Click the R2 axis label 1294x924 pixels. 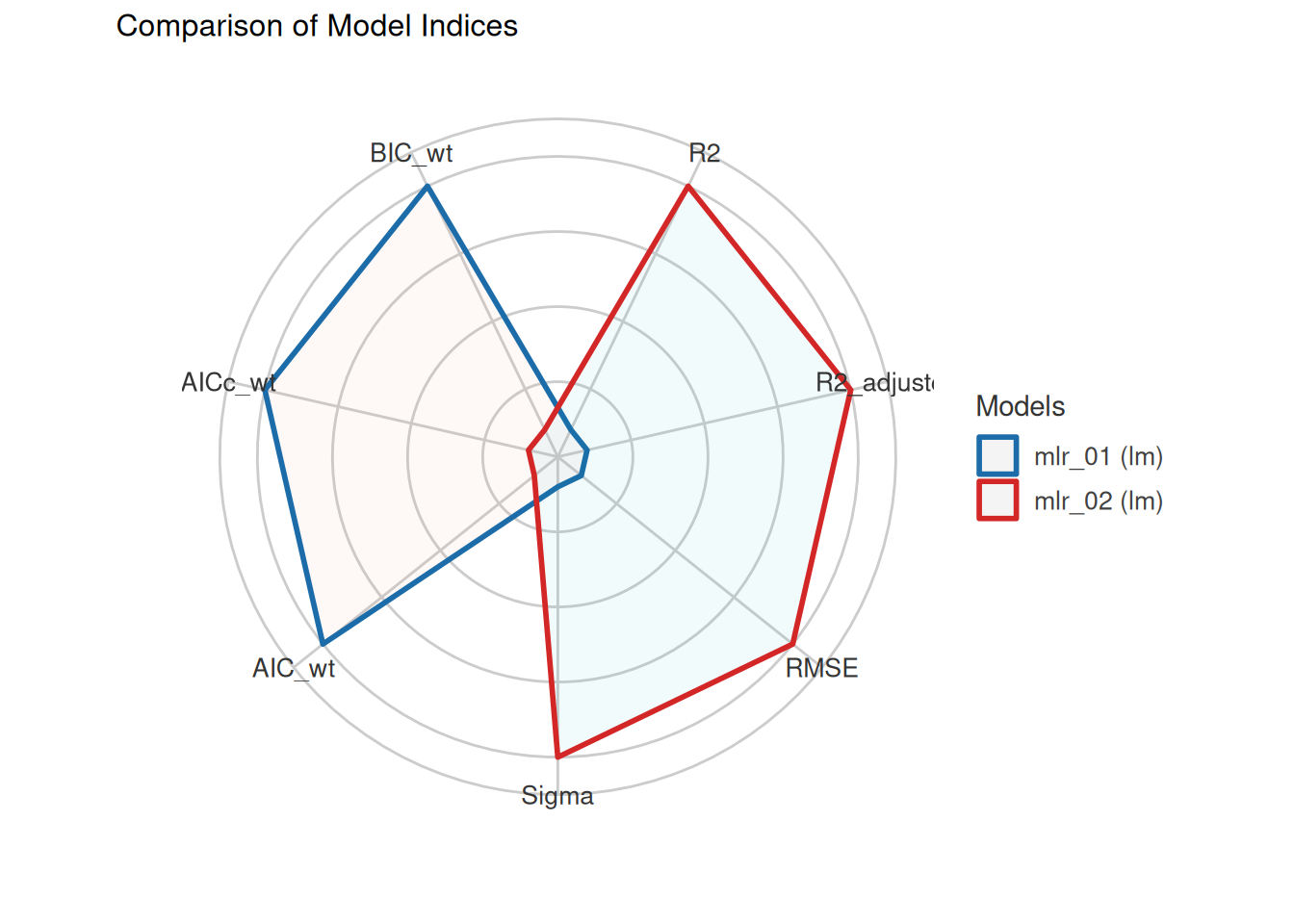coord(704,153)
